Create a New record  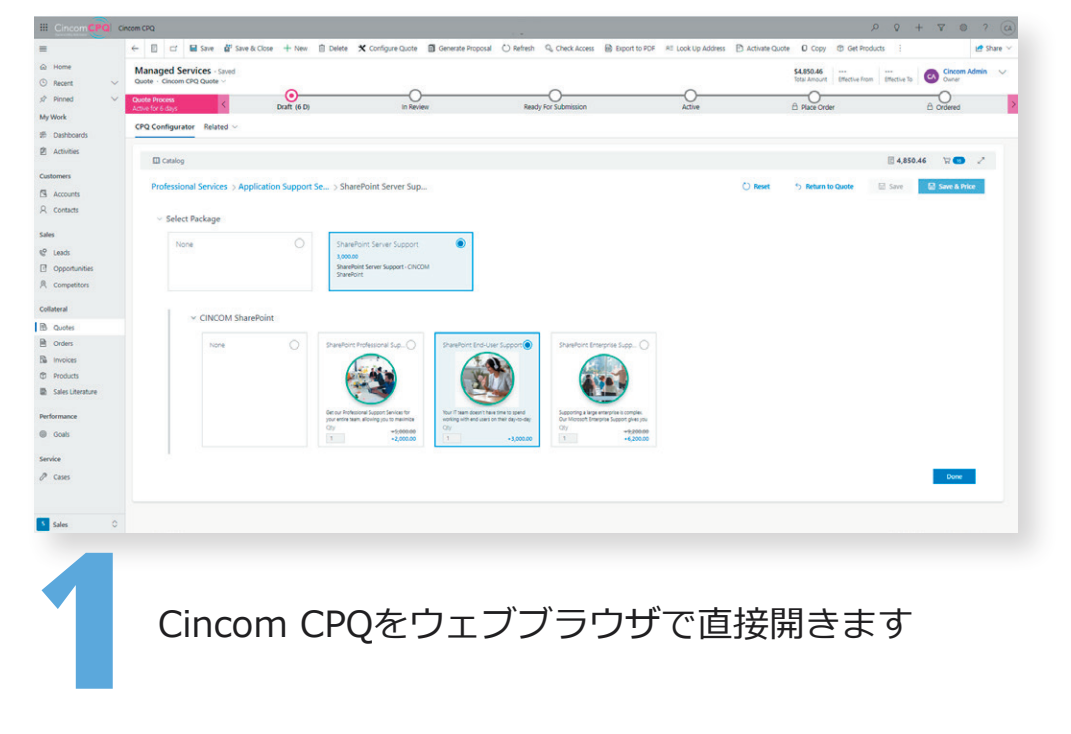pyautogui.click(x=295, y=48)
